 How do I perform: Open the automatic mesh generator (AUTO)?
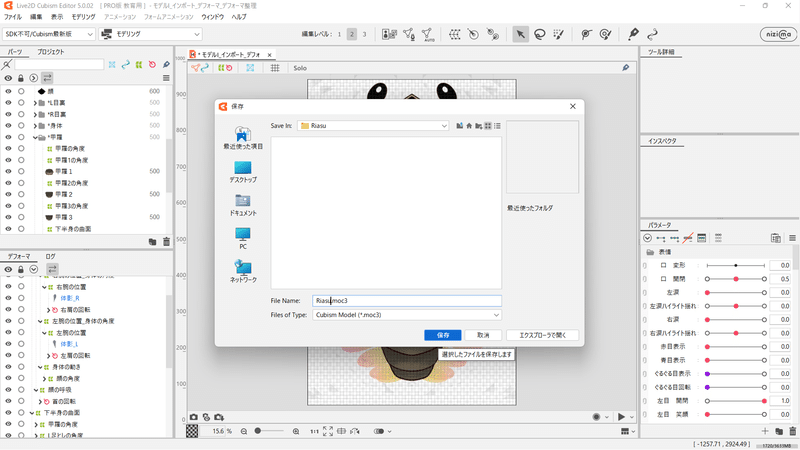click(428, 34)
